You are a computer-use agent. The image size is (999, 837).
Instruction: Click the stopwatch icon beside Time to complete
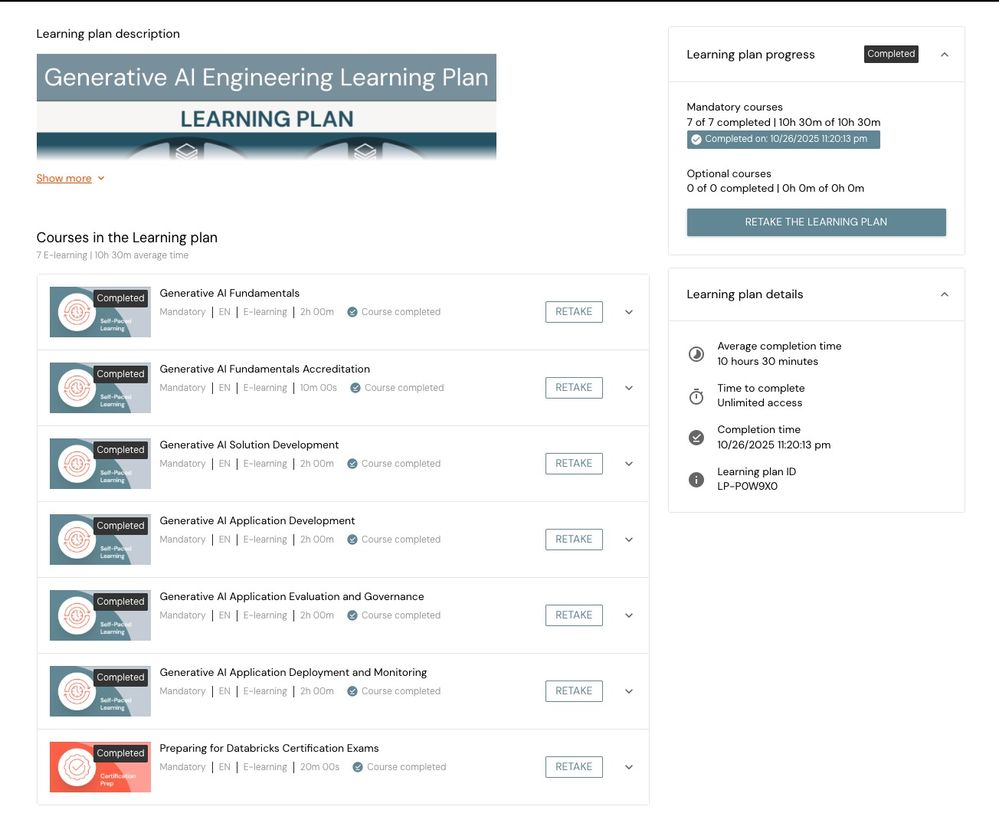click(x=696, y=396)
